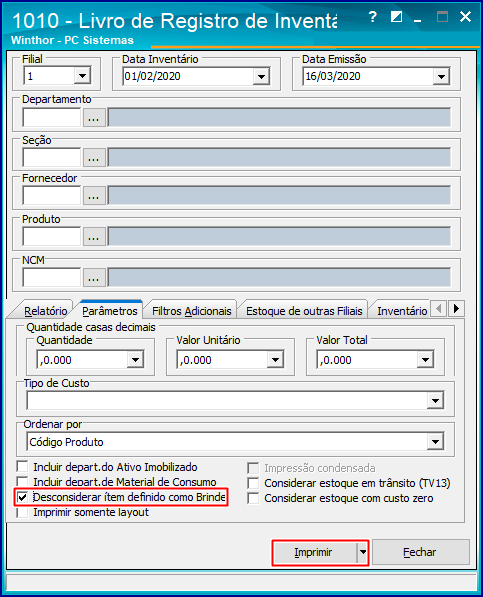
Task: Enable Considerar estoque com custo zero
Action: pos(253,498)
